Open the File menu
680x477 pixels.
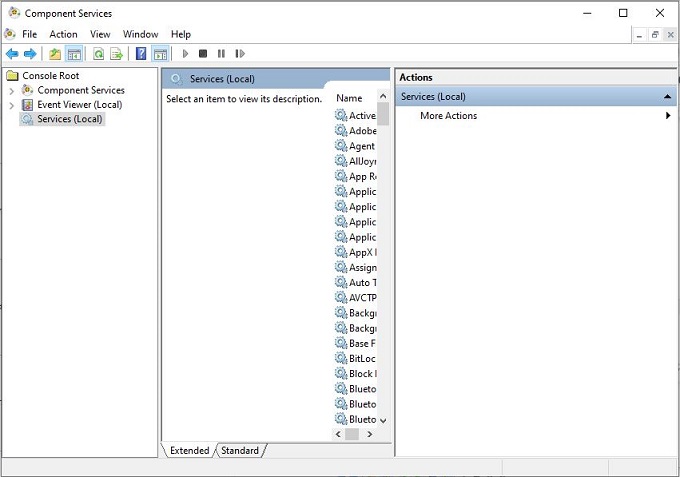pyautogui.click(x=29, y=34)
